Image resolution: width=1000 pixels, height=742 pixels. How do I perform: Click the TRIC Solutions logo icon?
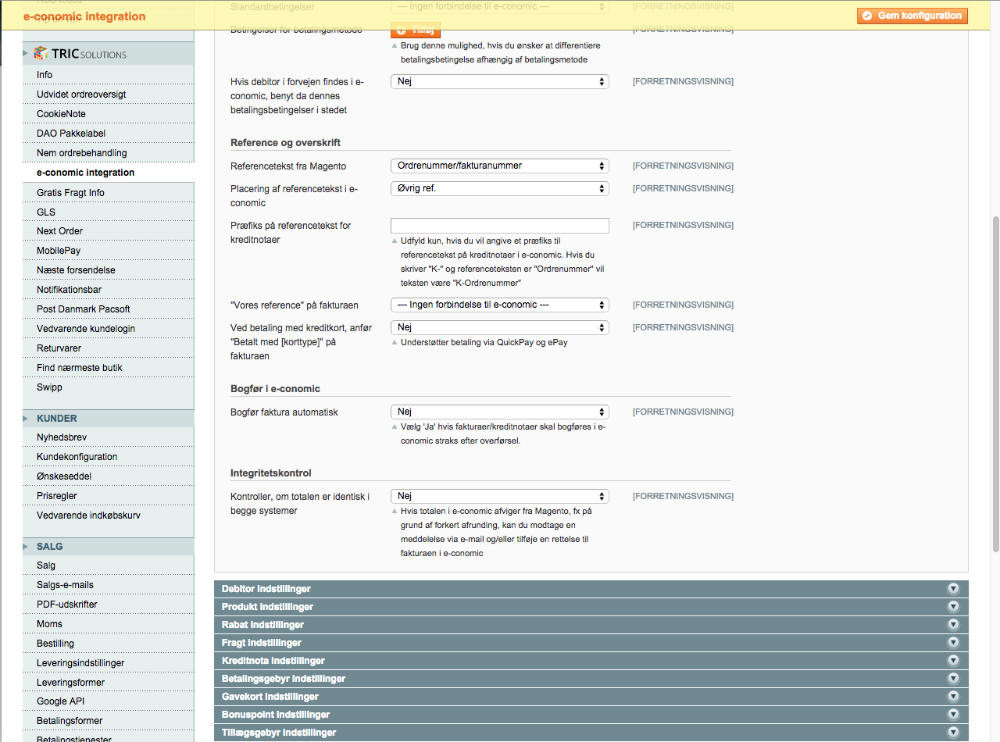click(x=40, y=53)
